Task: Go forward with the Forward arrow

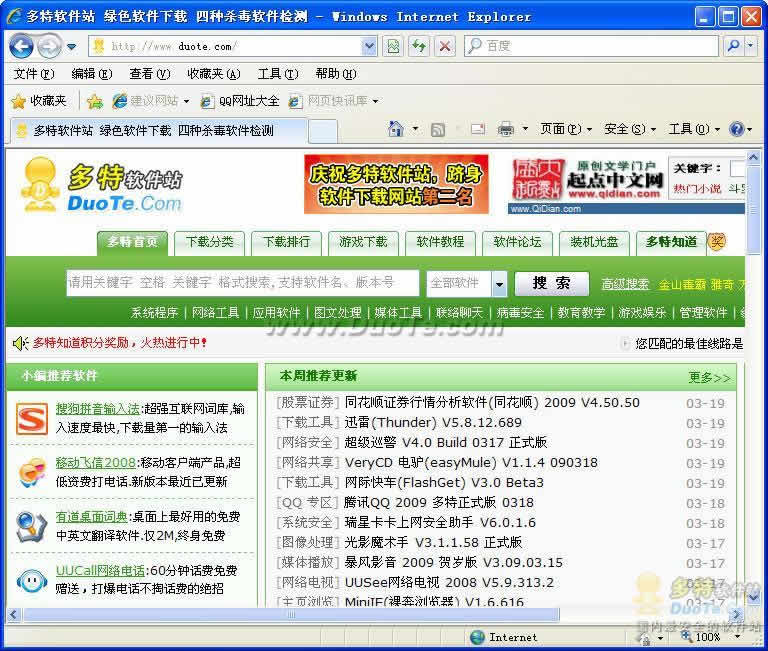Action: tap(49, 47)
